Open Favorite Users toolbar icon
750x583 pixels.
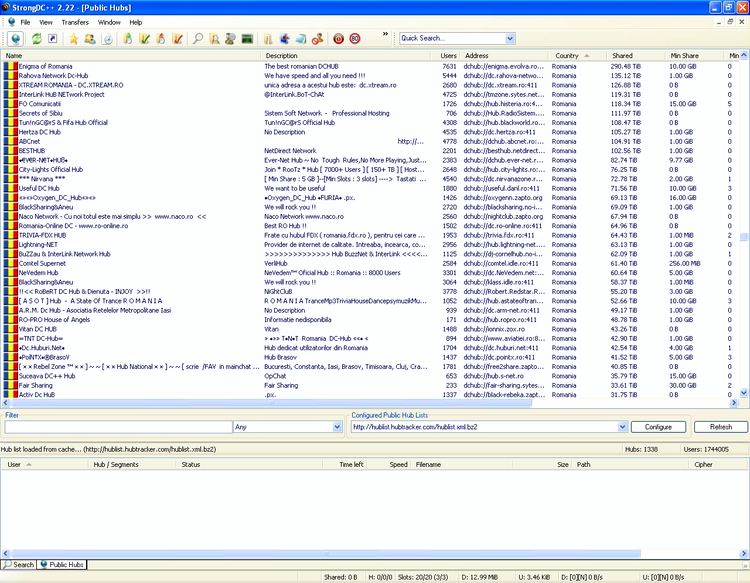pos(90,39)
